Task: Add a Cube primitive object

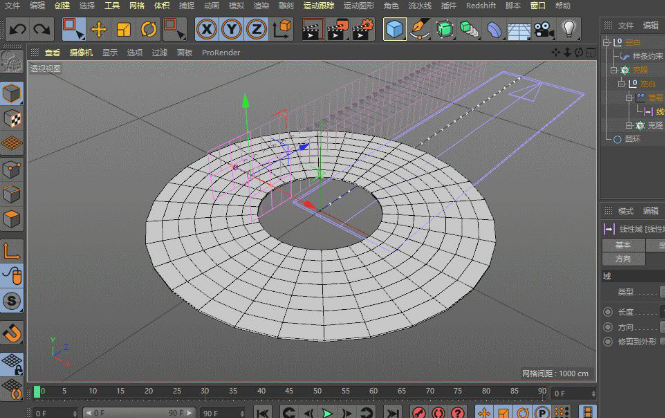Action: click(x=395, y=29)
